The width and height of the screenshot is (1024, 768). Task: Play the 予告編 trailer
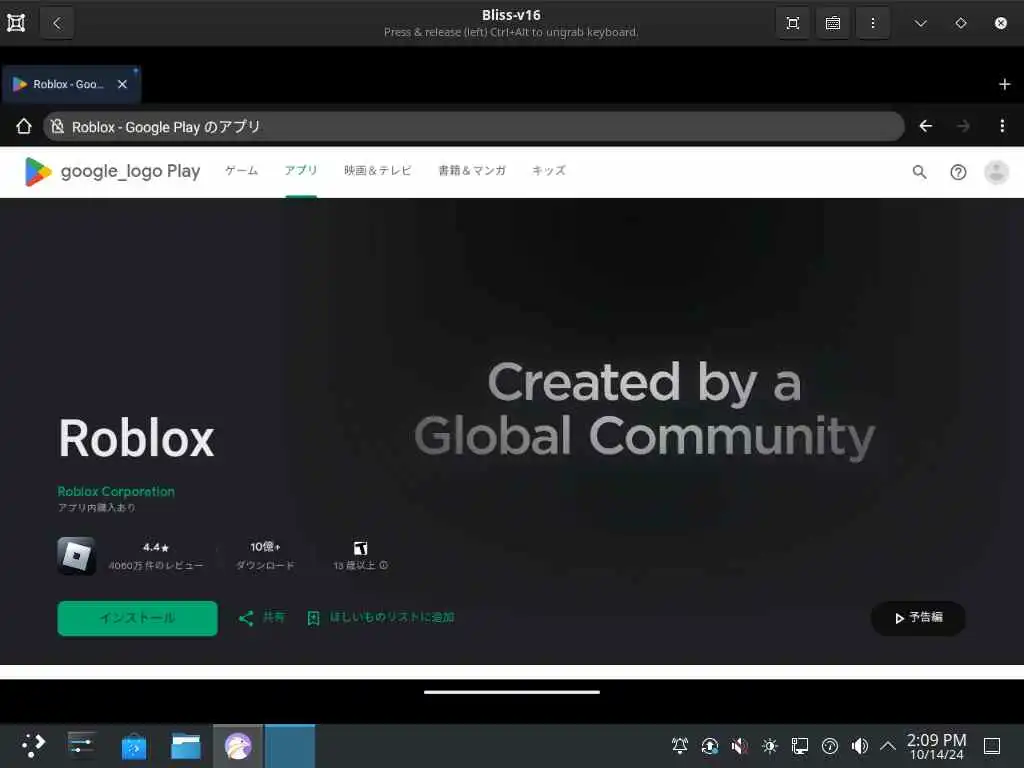(x=918, y=618)
